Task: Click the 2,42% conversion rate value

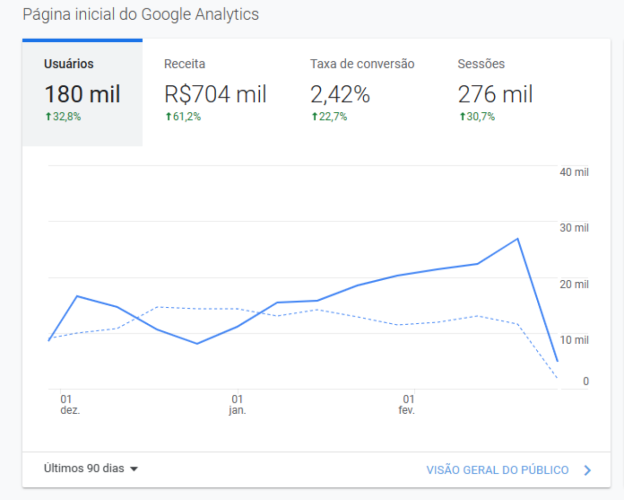Action: pos(340,94)
